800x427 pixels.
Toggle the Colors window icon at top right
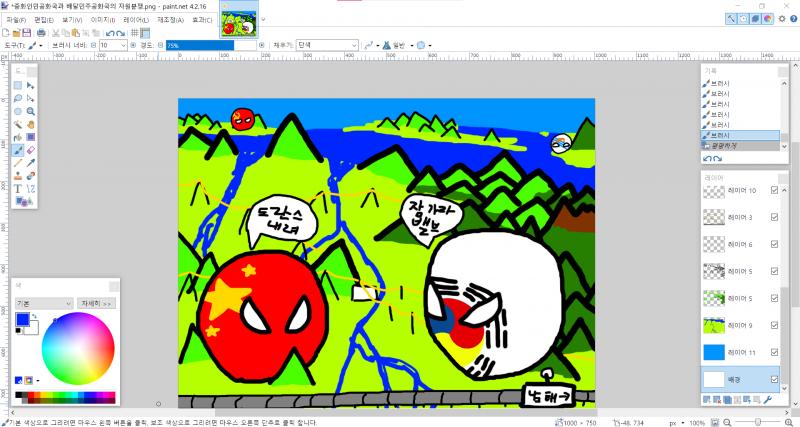(x=768, y=19)
